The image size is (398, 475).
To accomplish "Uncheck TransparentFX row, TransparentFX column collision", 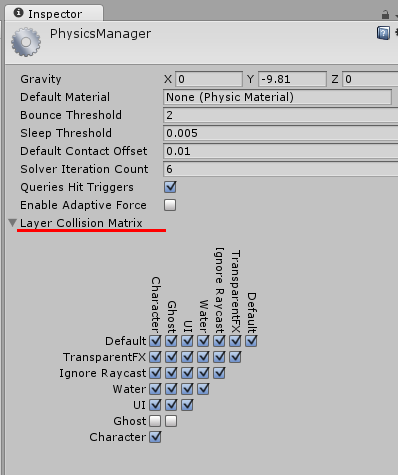I will pos(235,357).
